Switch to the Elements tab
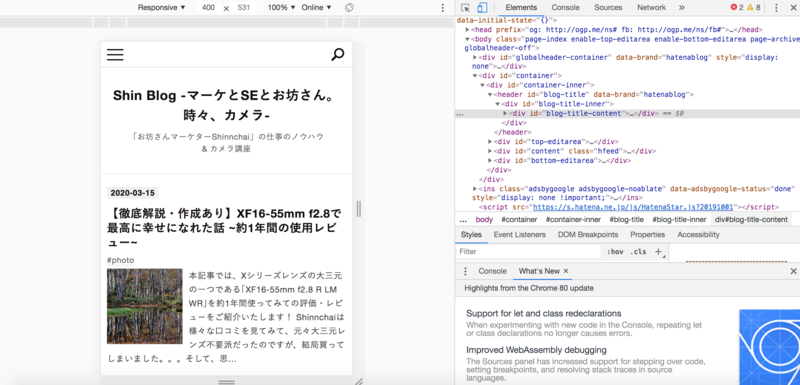This screenshot has height=385, width=800. 521,8
